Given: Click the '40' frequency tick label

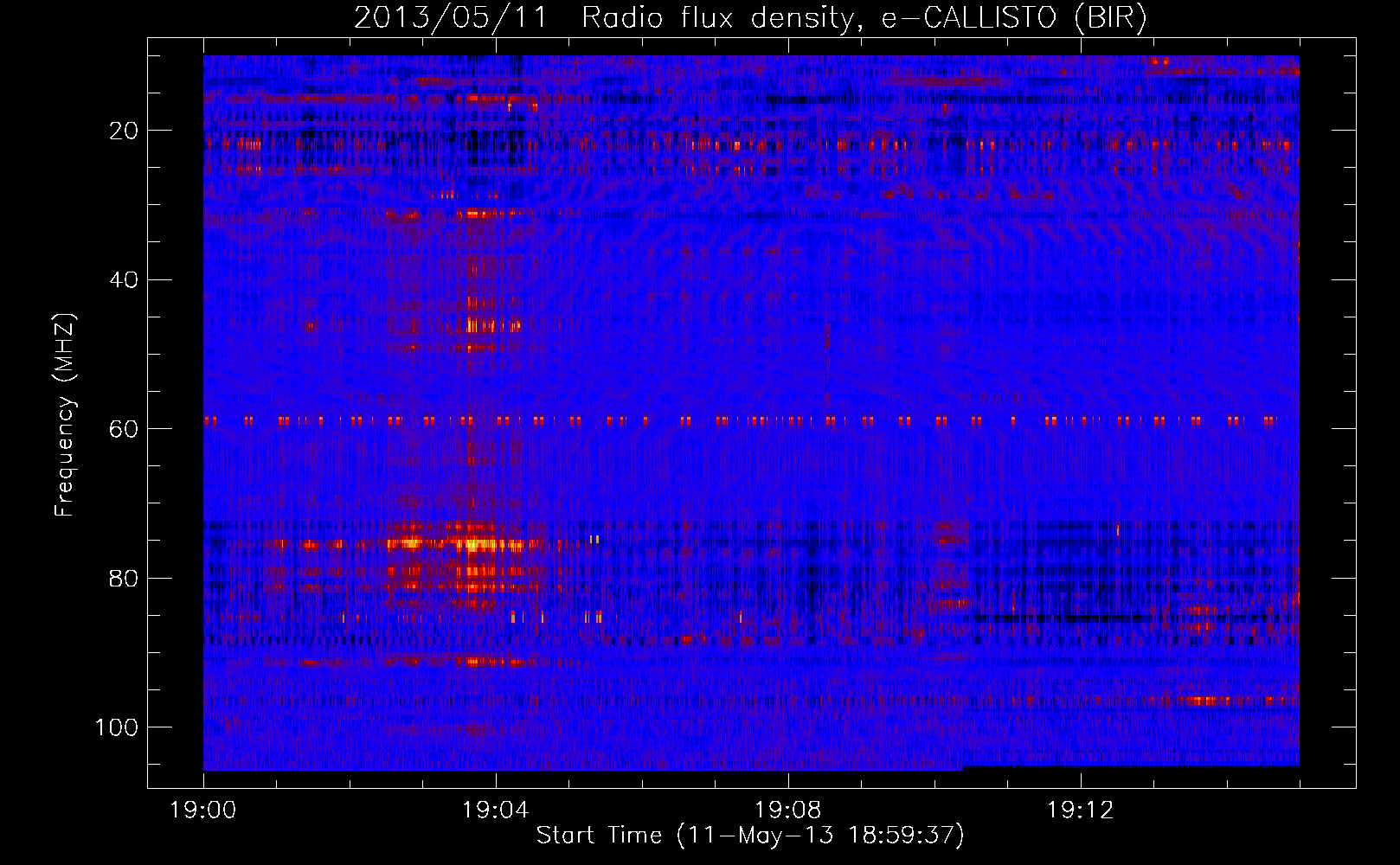Looking at the screenshot, I should coord(124,279).
